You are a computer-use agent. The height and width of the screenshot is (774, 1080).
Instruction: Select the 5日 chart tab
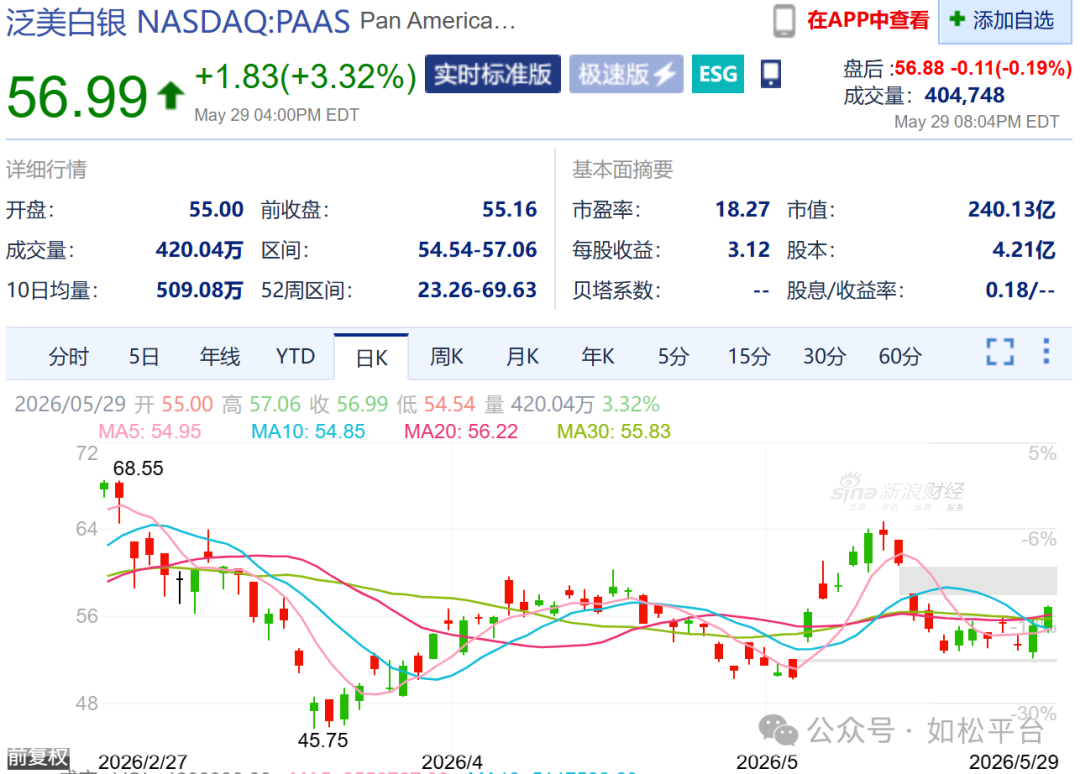pos(144,357)
